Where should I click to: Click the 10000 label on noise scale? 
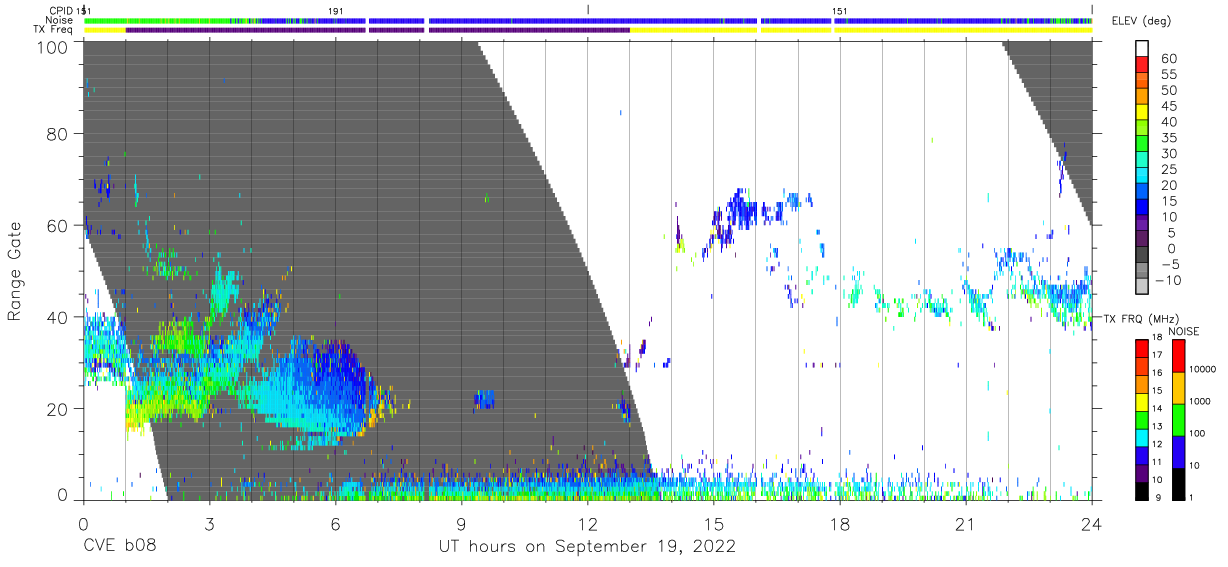[x=1203, y=370]
